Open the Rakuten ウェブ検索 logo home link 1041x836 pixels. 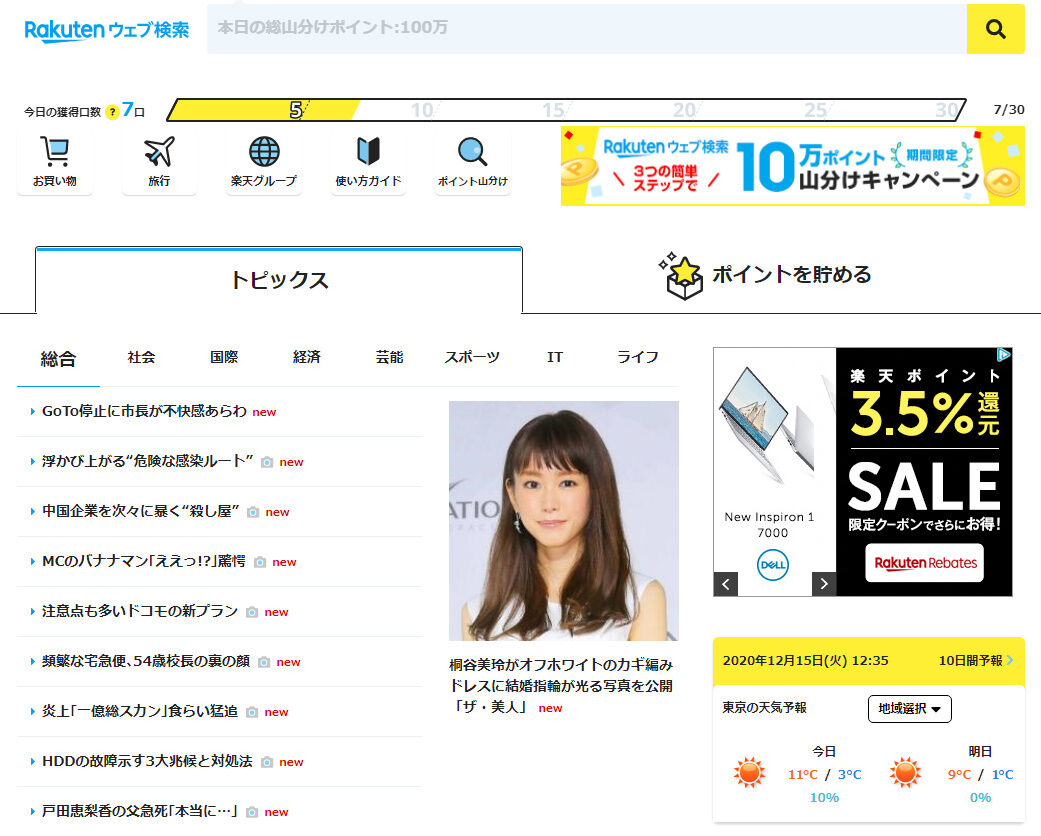(106, 30)
